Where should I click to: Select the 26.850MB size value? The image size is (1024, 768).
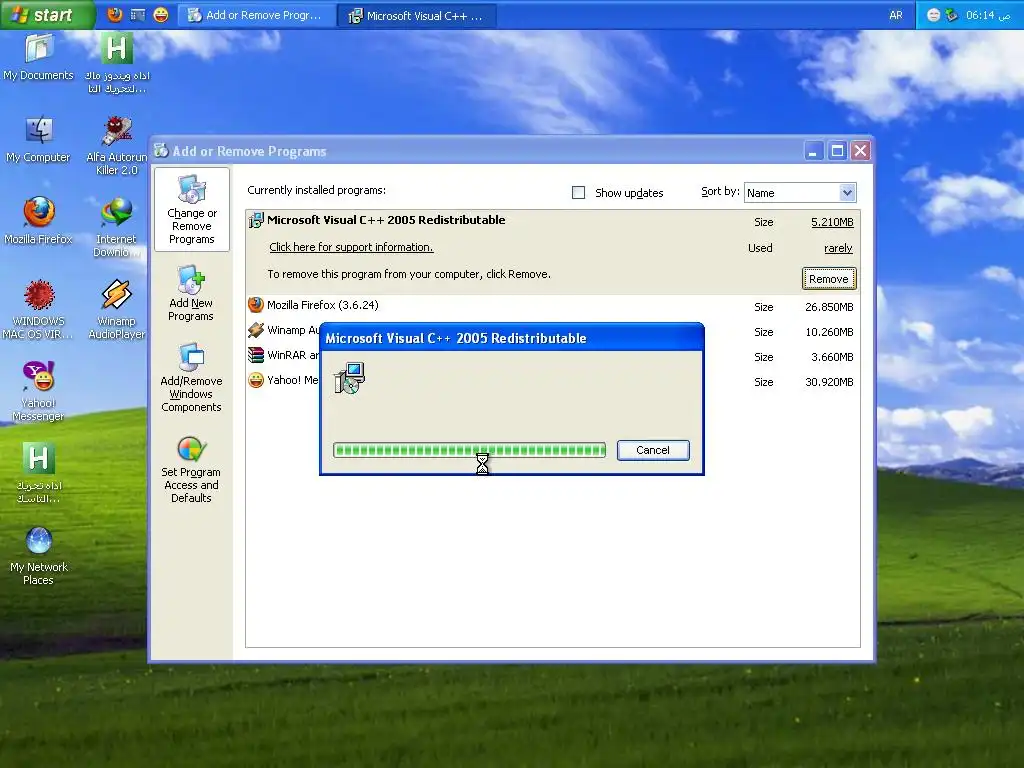click(829, 307)
